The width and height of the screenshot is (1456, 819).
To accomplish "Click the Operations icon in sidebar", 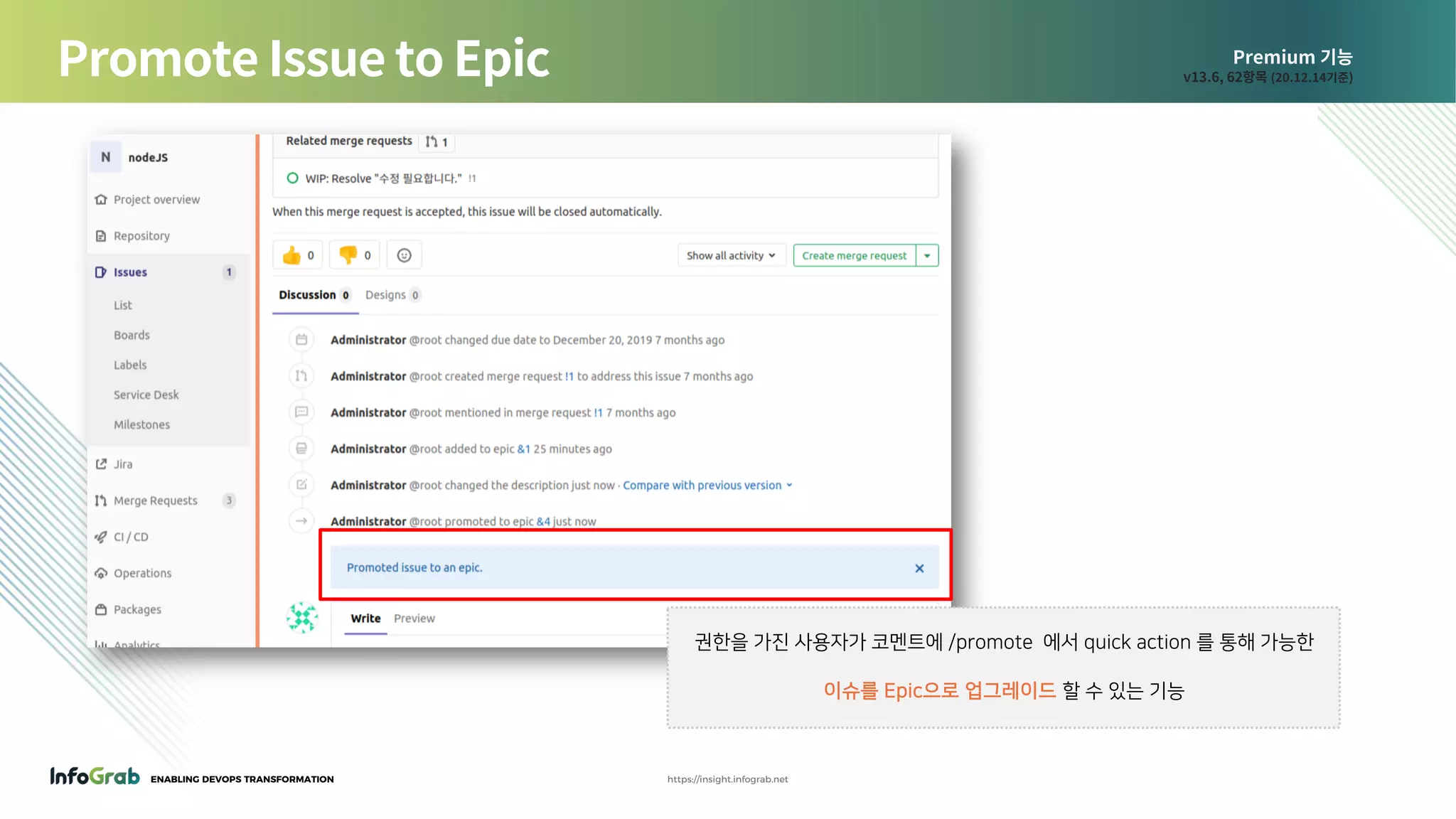I will pos(101,573).
